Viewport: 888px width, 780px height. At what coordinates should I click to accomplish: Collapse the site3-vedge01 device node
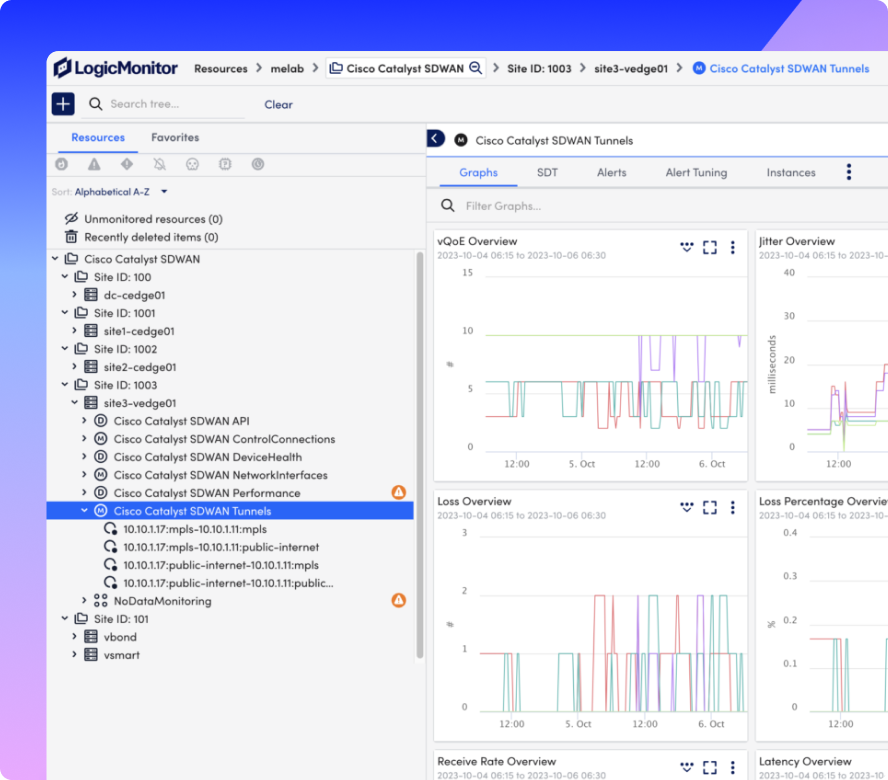tap(74, 402)
